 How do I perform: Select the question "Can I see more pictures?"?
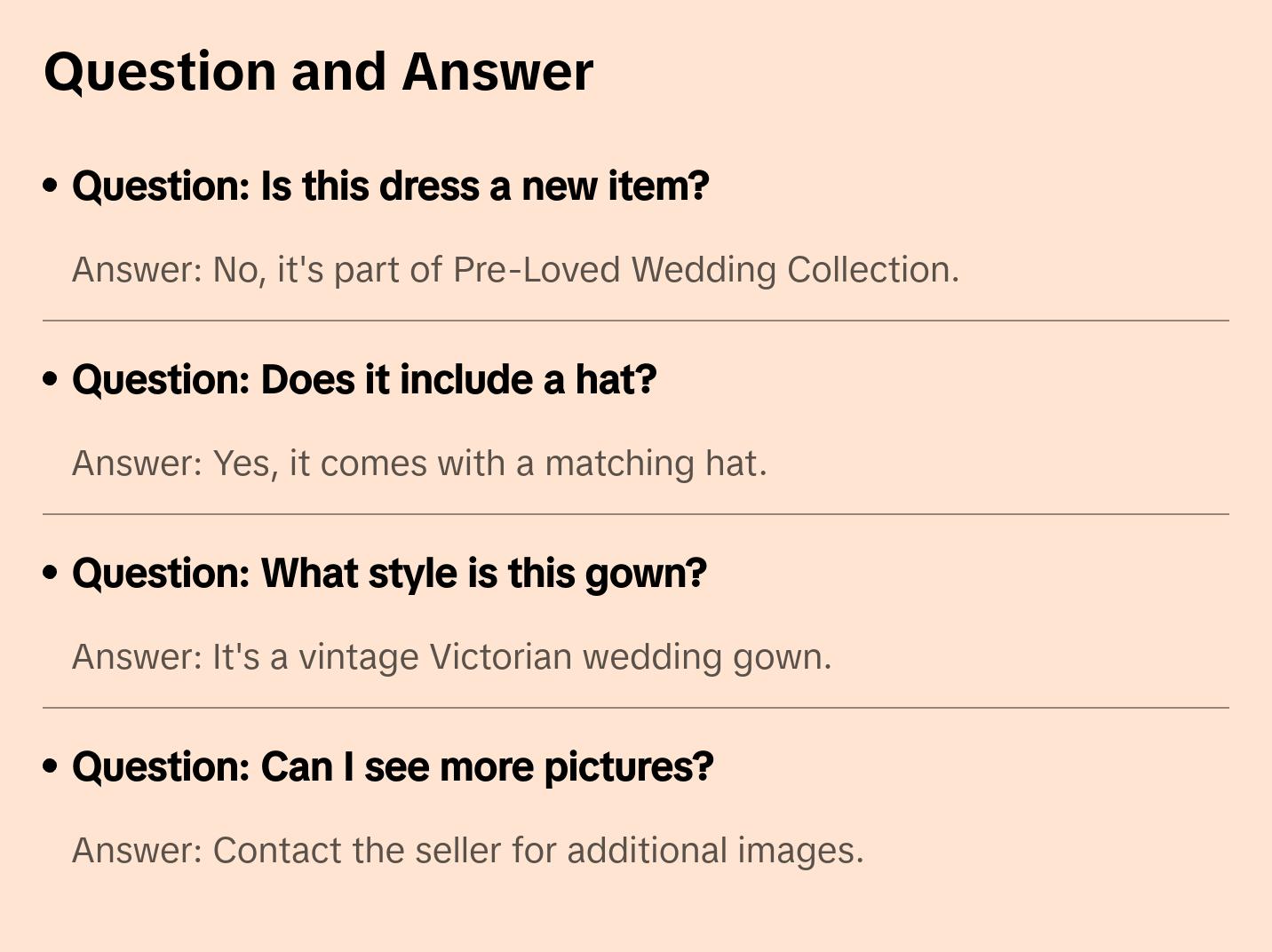coord(393,767)
